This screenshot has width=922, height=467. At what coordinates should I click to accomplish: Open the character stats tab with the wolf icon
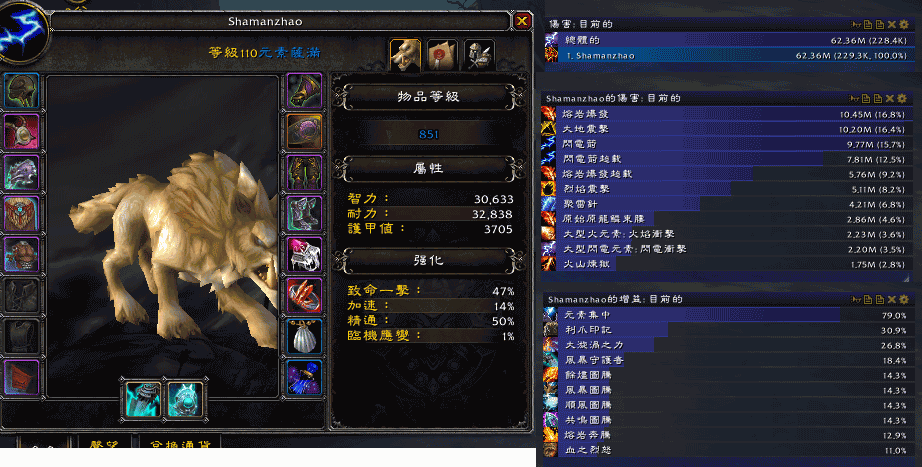[x=405, y=56]
